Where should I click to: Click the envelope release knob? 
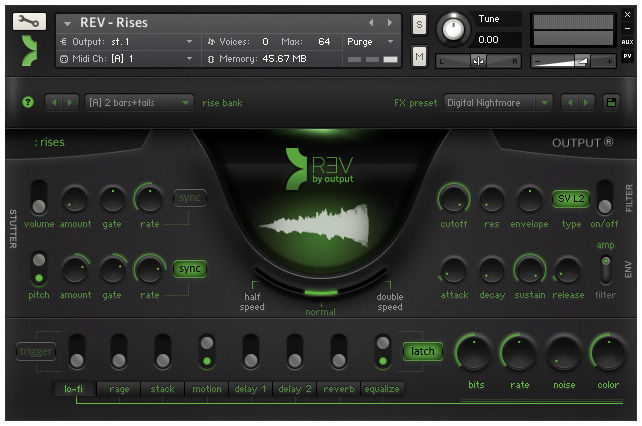[567, 270]
